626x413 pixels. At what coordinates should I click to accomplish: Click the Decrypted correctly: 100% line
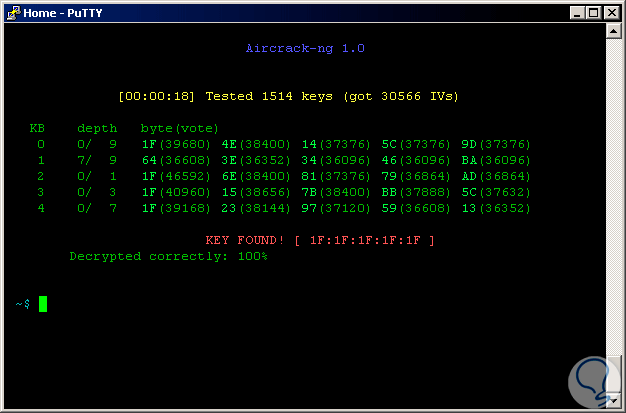pos(168,256)
